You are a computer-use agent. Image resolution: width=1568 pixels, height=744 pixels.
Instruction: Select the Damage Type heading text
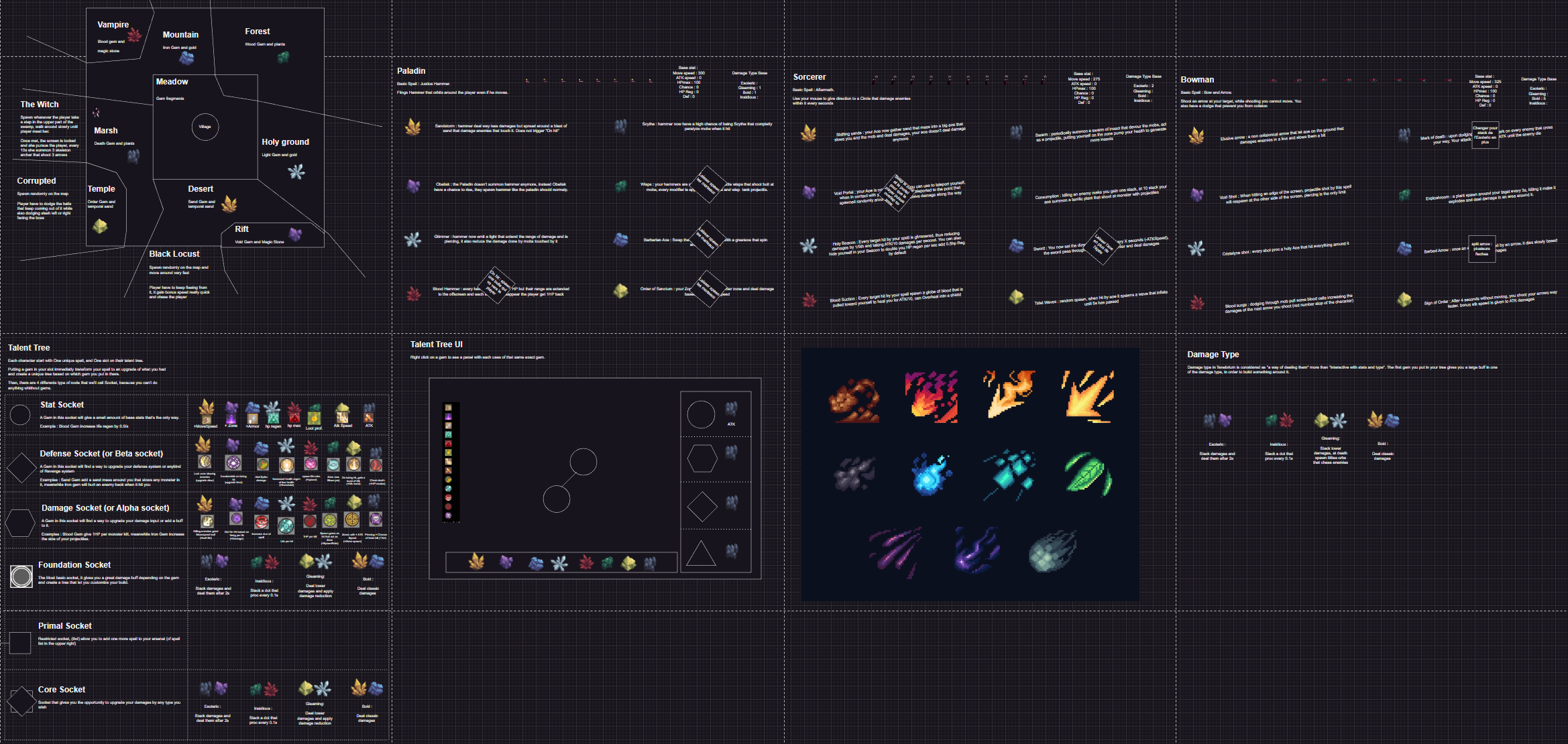coord(1213,355)
